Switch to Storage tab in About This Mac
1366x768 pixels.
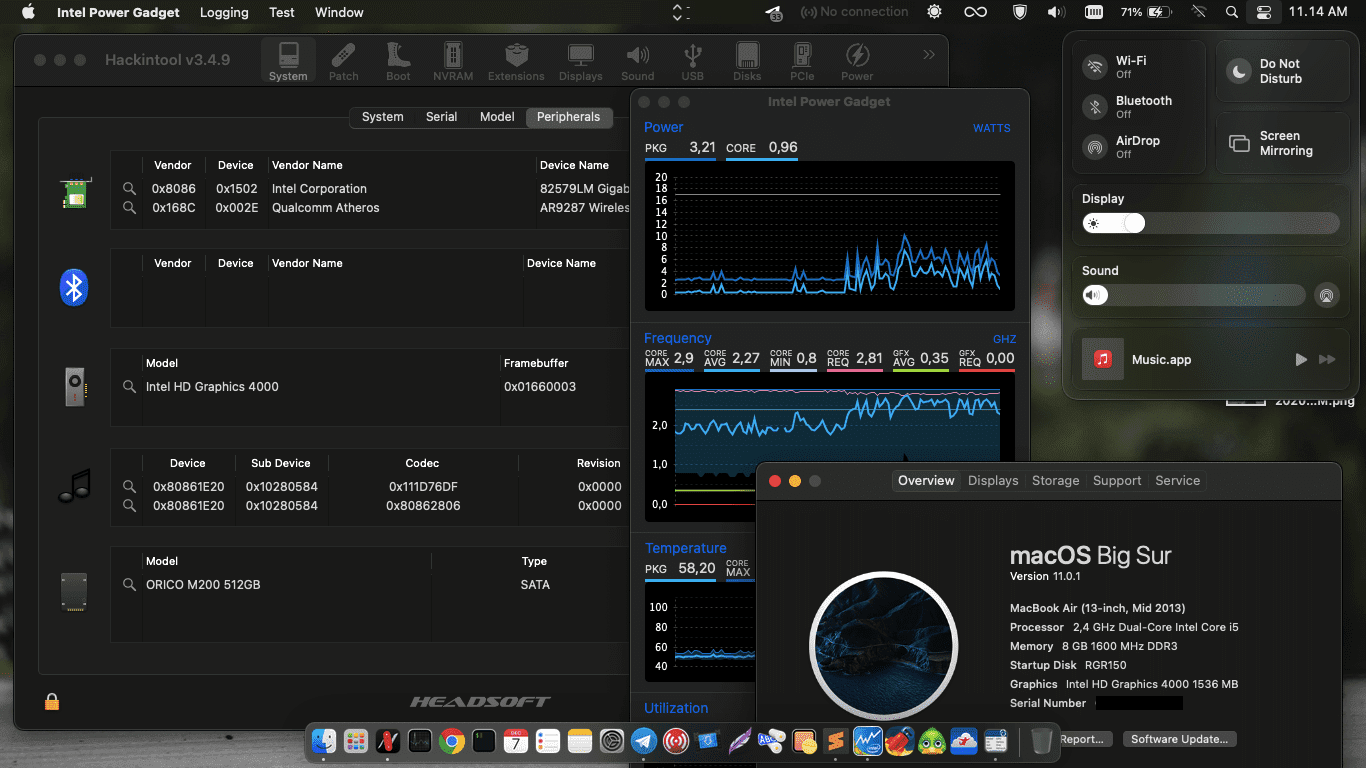pyautogui.click(x=1056, y=481)
